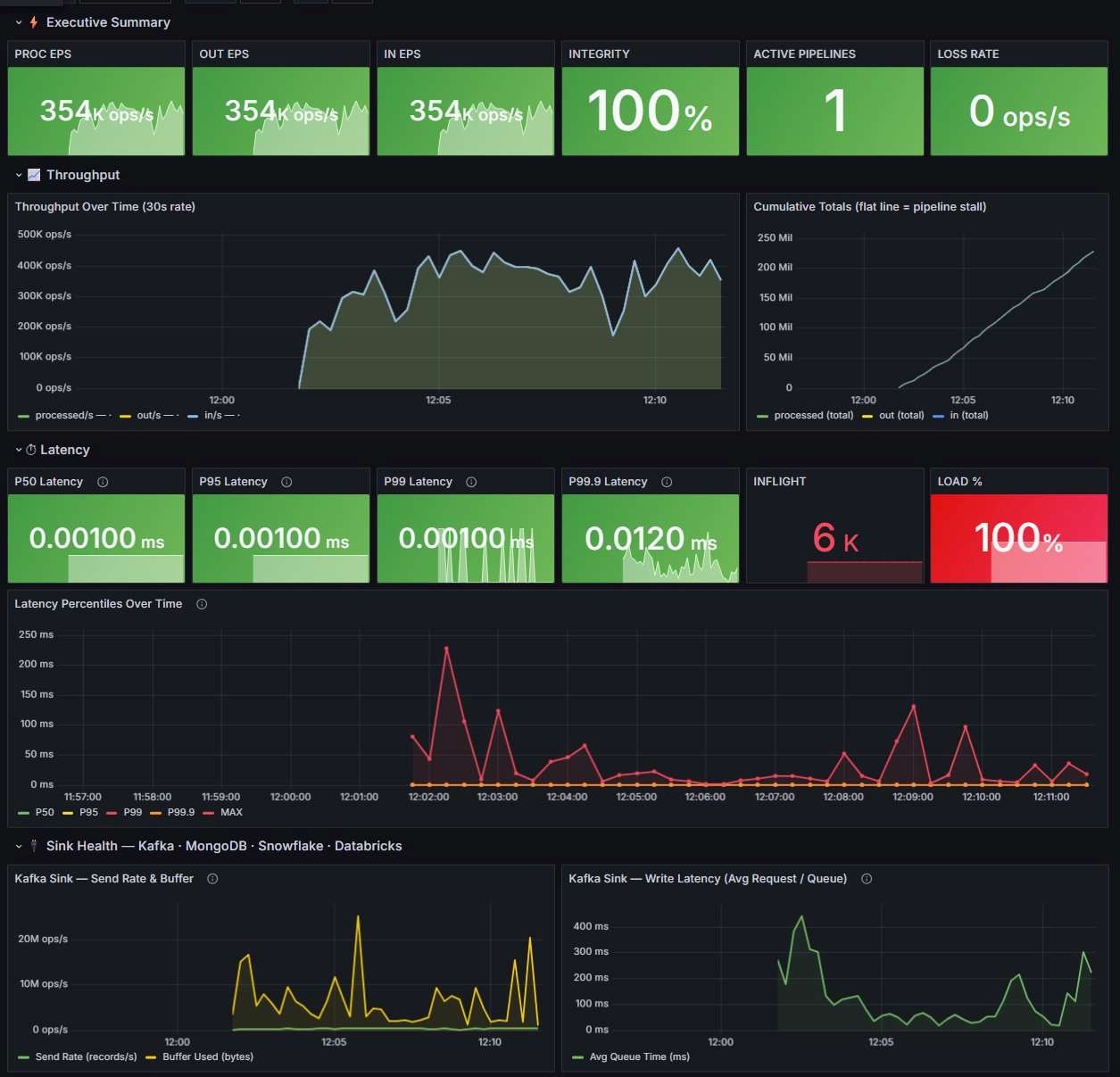The height and width of the screenshot is (1077, 1120).
Task: Show info for Kafka Sink Send Rate & Buffer
Action: (212, 879)
